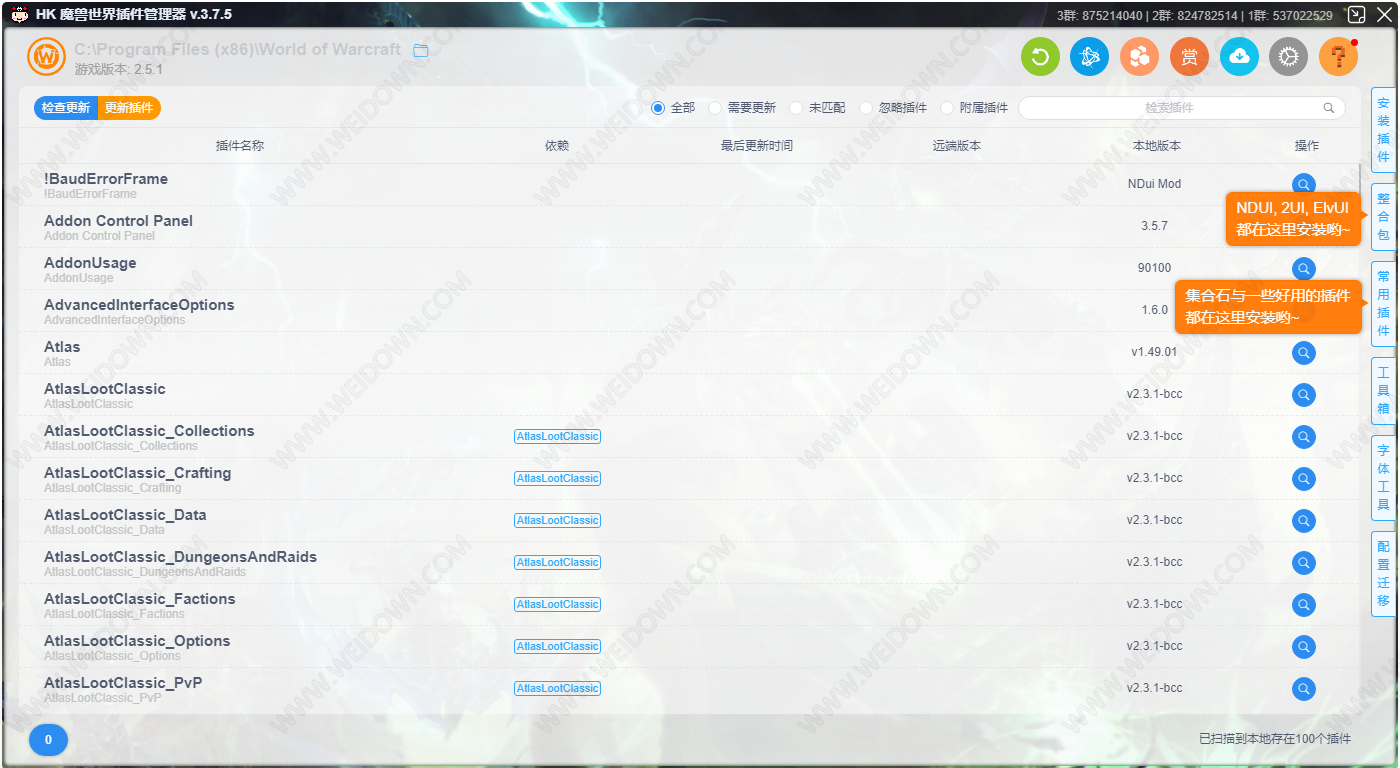Open the folder icon beside game path
Viewport: 1400px width, 768px height.
pyautogui.click(x=421, y=50)
